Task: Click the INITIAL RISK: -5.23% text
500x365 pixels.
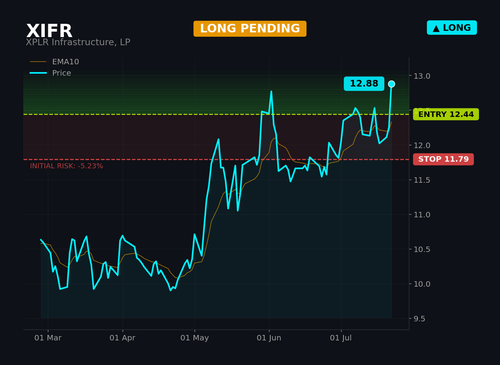Action: (x=66, y=166)
